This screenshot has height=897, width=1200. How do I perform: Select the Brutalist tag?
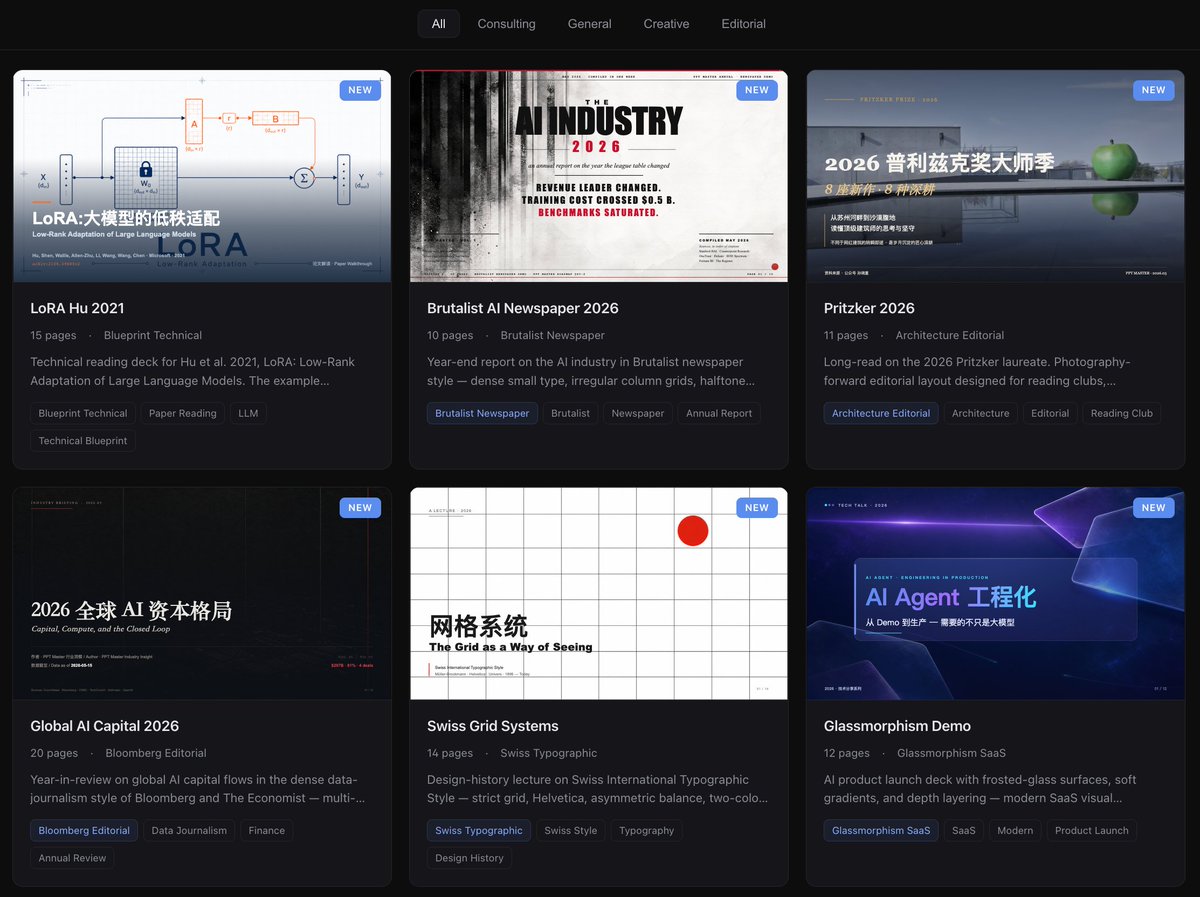570,413
